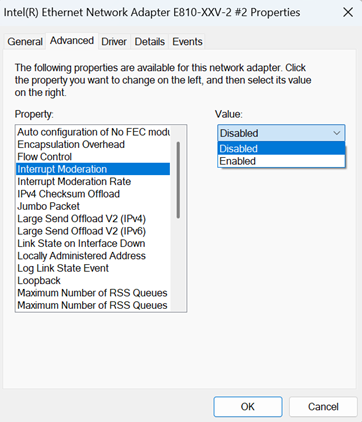Select Auto configuration of No FEC property

[93, 132]
